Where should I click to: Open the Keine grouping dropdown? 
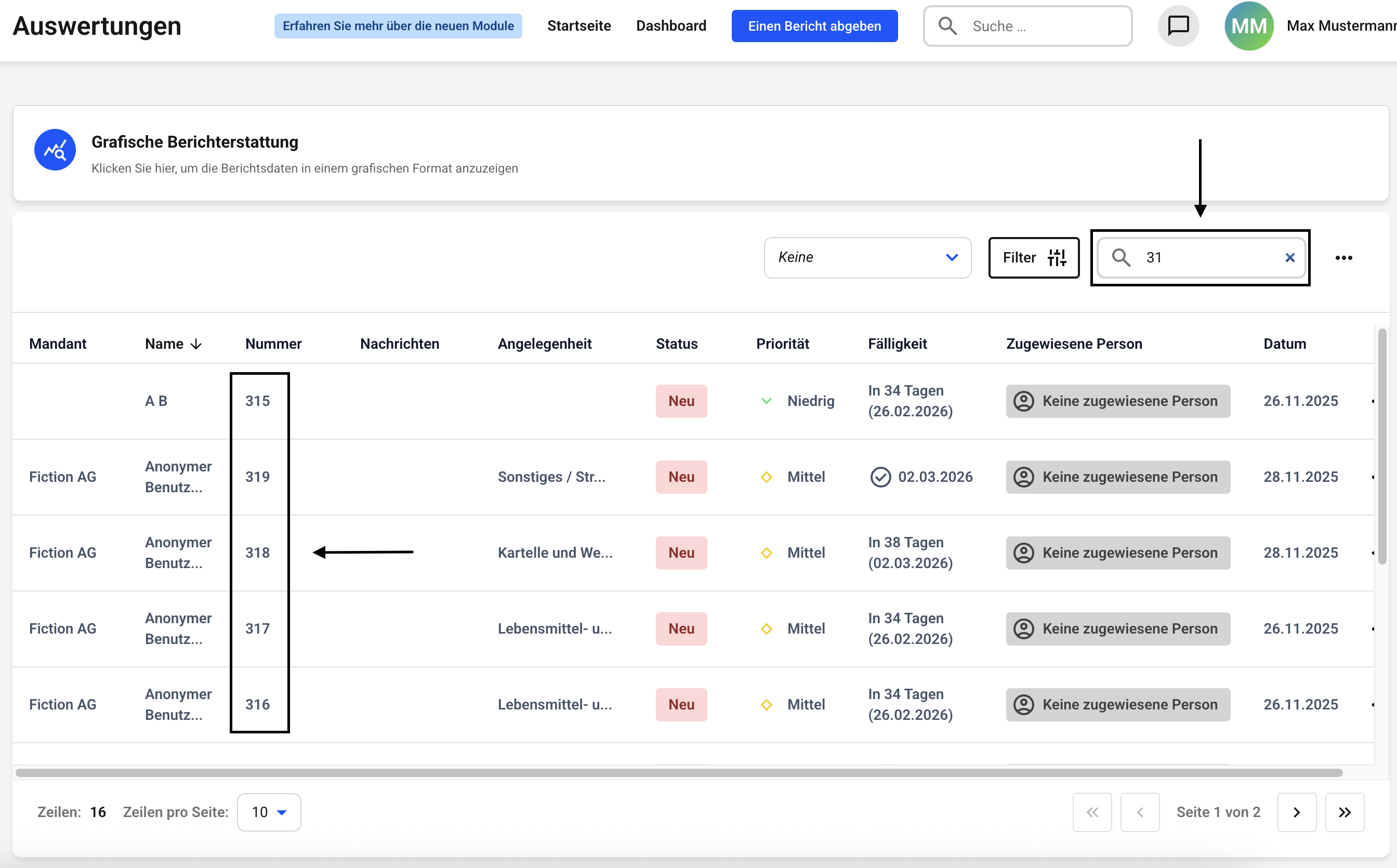[867, 258]
